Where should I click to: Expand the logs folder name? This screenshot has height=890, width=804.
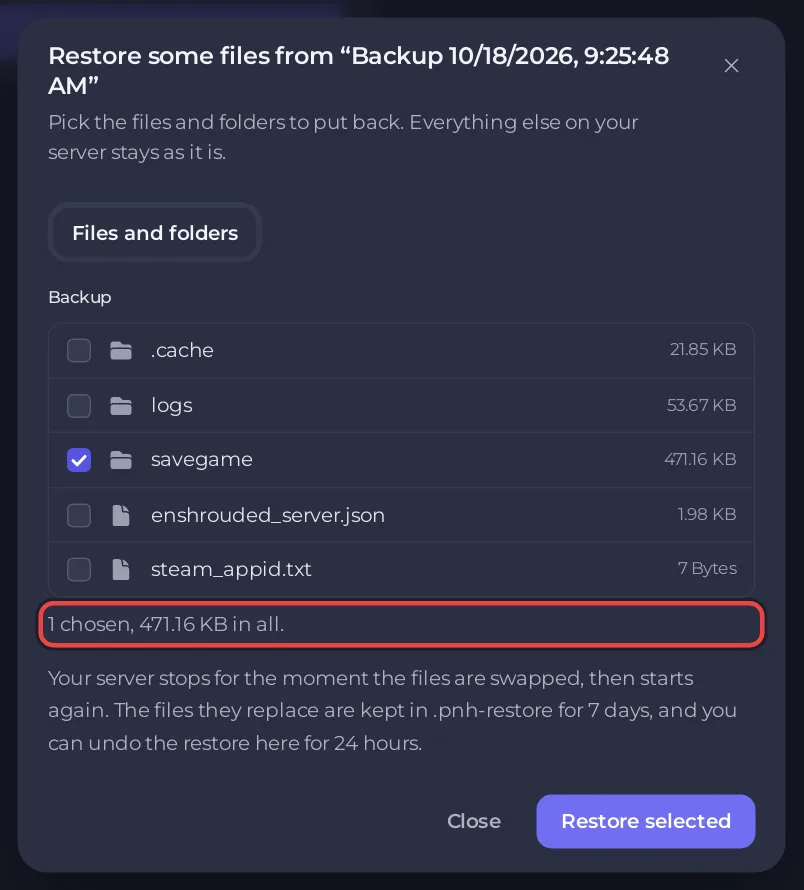[x=171, y=405]
